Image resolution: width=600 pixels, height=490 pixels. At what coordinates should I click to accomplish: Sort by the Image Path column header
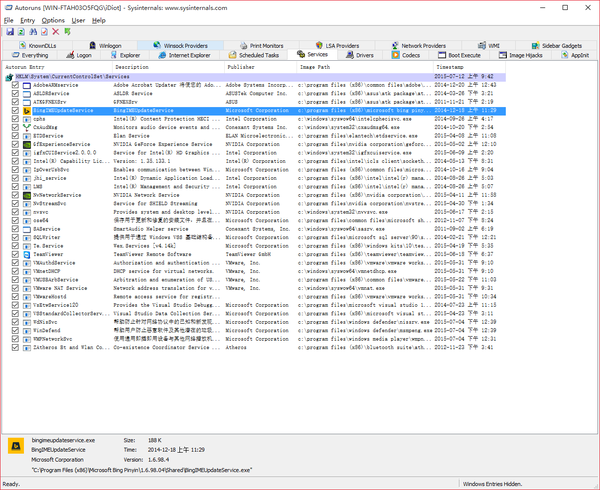pos(365,67)
